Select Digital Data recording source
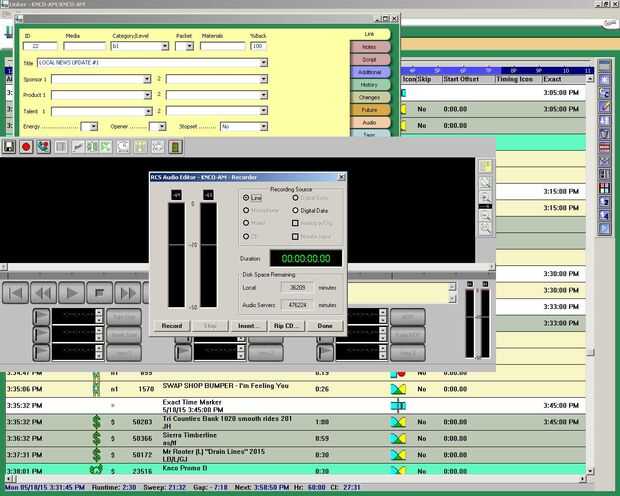 point(296,211)
